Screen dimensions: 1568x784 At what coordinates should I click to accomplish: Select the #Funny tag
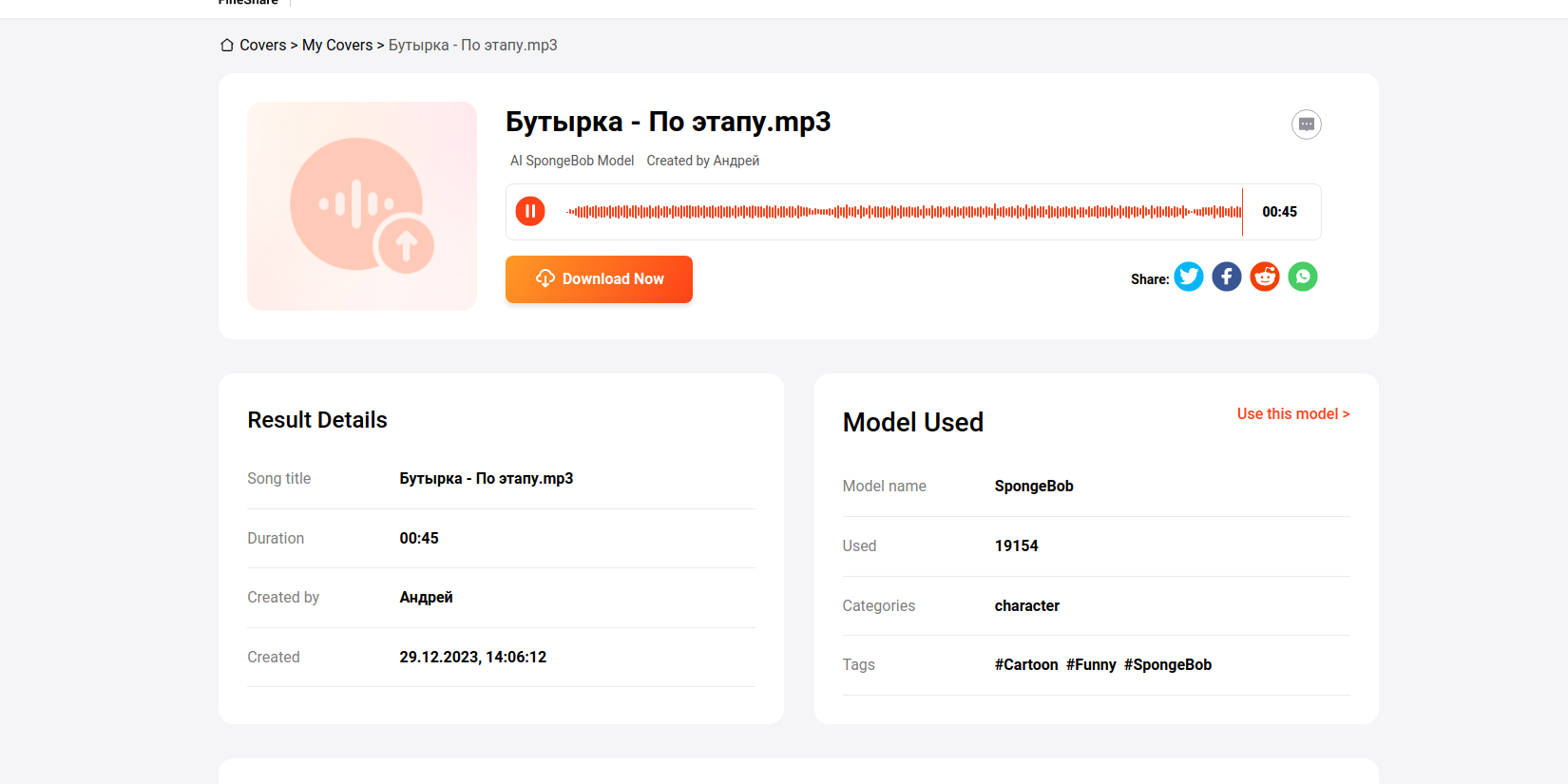(x=1091, y=665)
